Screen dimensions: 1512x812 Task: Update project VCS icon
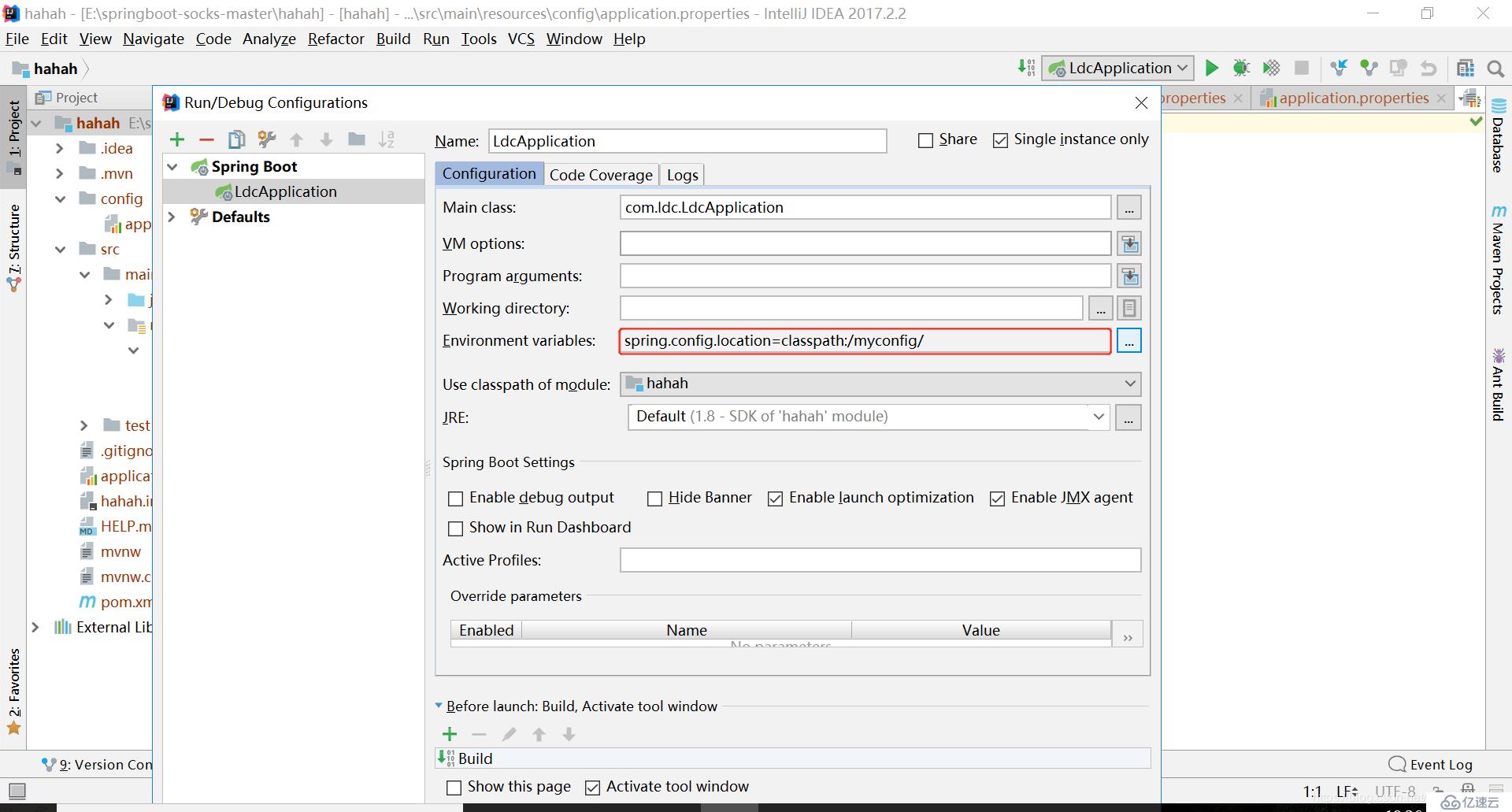(x=1339, y=69)
